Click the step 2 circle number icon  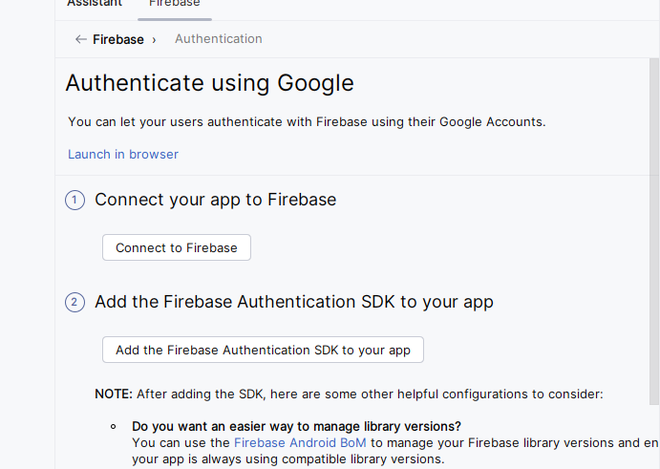[75, 302]
